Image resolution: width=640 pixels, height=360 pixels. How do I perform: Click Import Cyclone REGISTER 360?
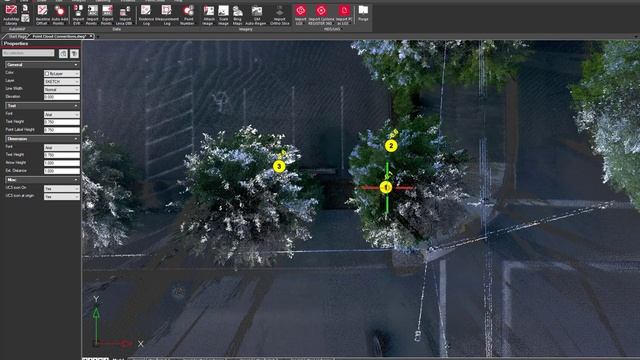(x=321, y=15)
